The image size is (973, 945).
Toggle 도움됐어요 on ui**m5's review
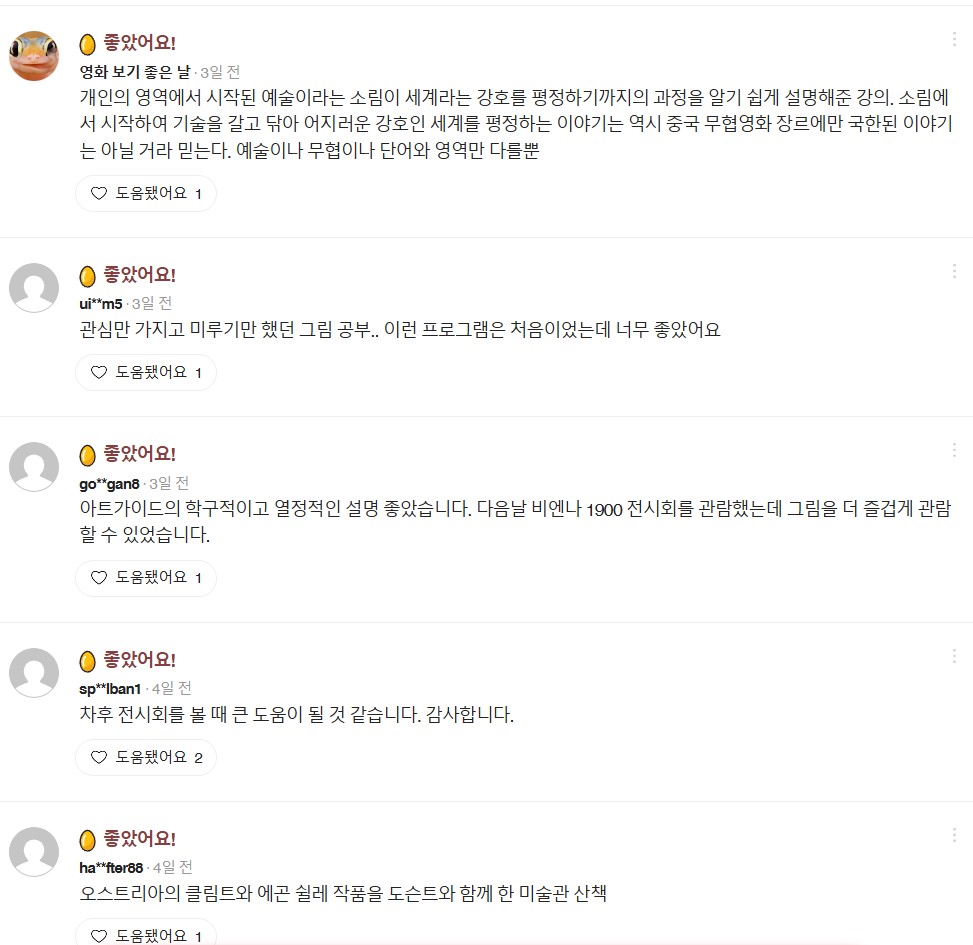point(146,373)
